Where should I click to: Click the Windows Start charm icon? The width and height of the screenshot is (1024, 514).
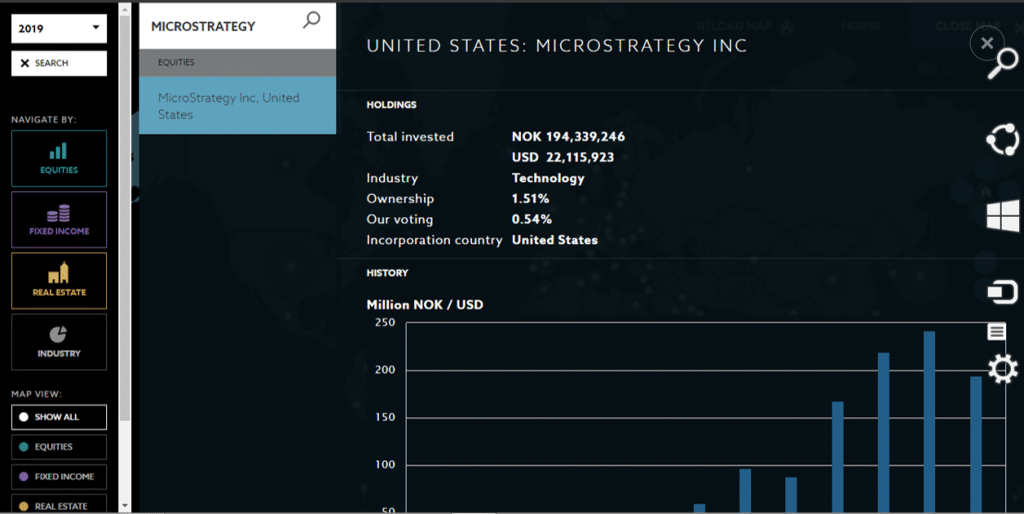pos(1002,216)
